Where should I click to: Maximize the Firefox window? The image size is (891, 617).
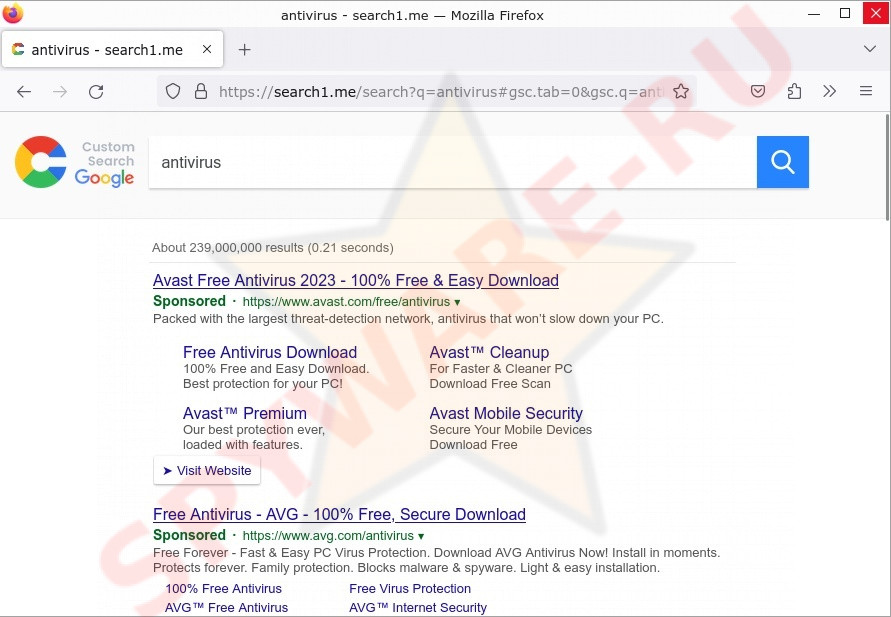tap(845, 13)
